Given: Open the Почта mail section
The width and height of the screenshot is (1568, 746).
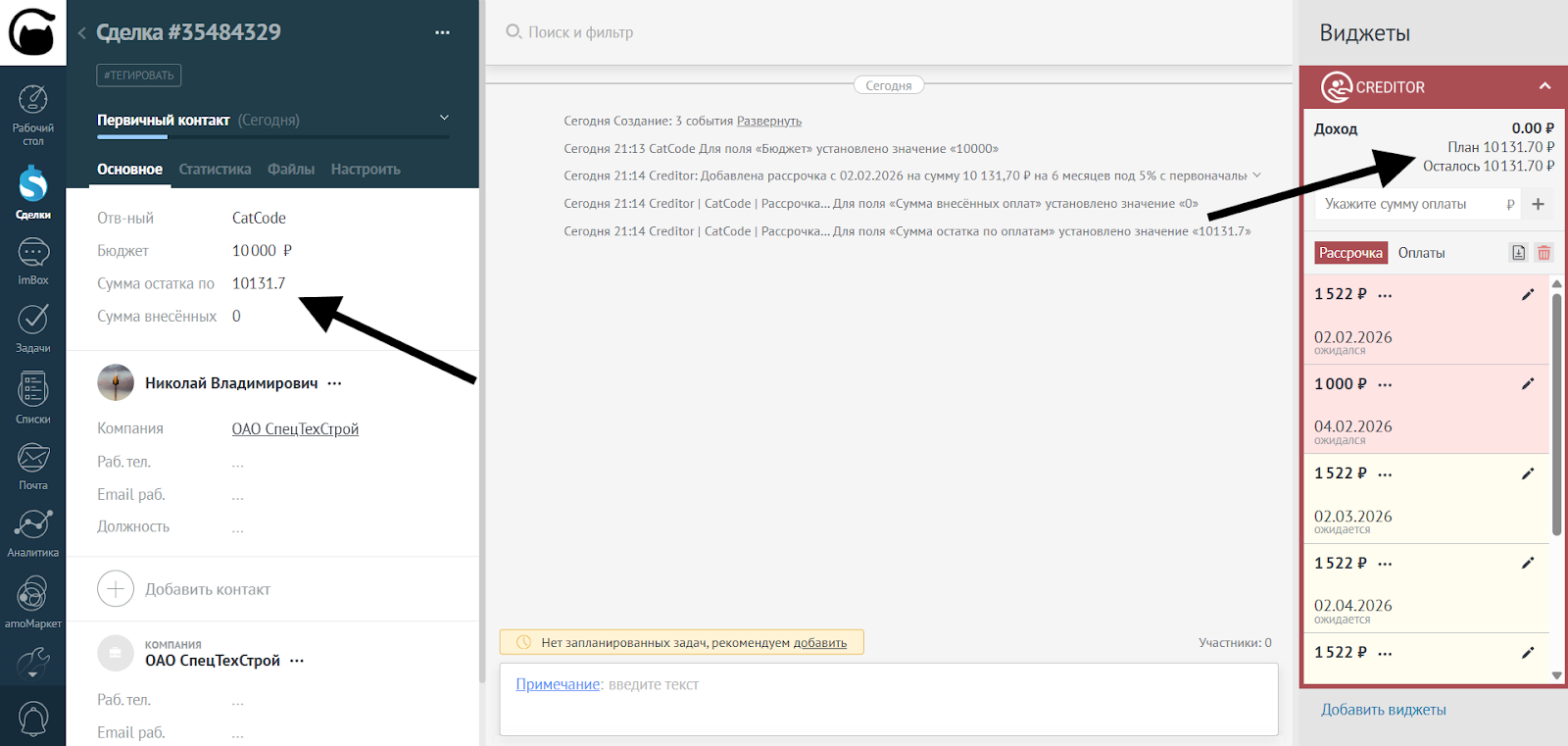Looking at the screenshot, I should (33, 465).
